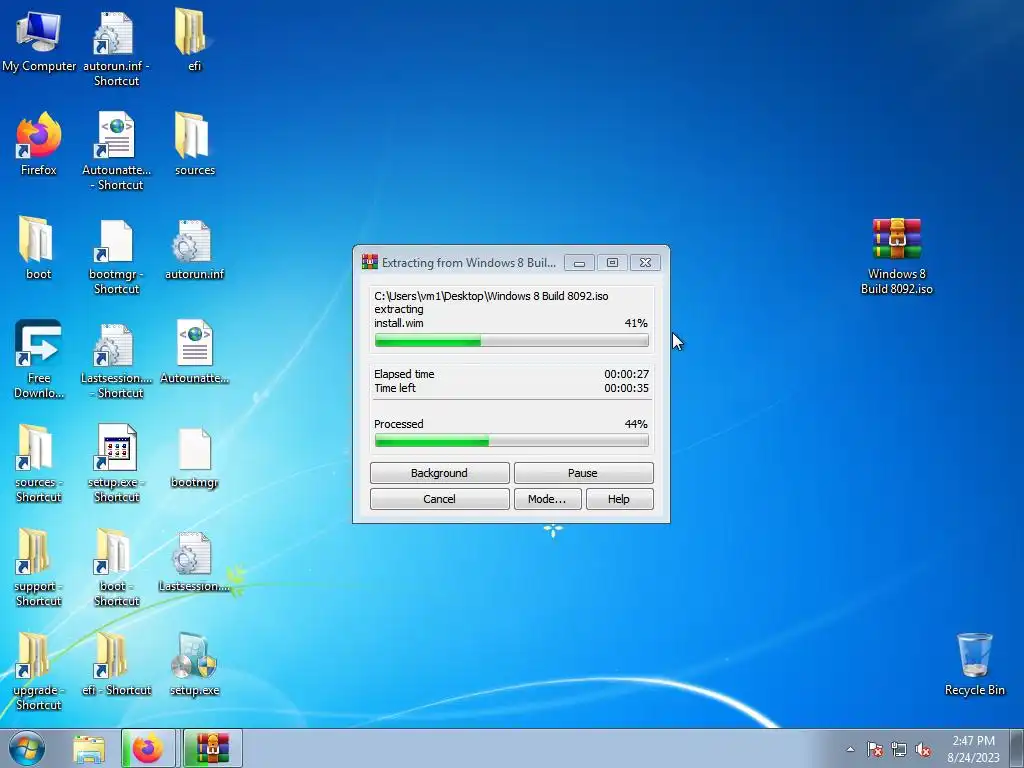
Task: Click the Processed total progress bar
Action: click(511, 441)
